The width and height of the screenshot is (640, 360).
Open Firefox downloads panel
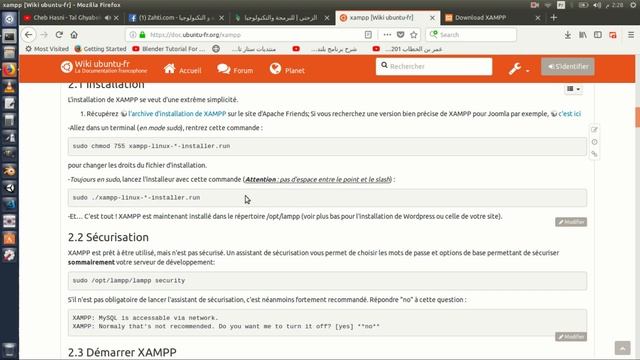568,35
